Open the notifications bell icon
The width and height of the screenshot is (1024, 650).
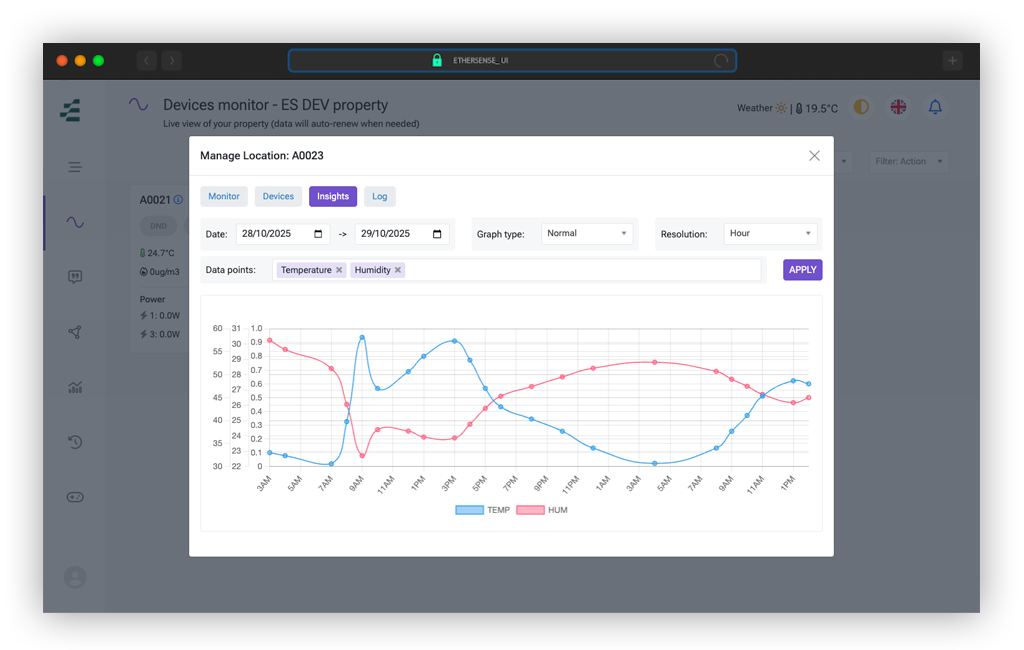935,107
